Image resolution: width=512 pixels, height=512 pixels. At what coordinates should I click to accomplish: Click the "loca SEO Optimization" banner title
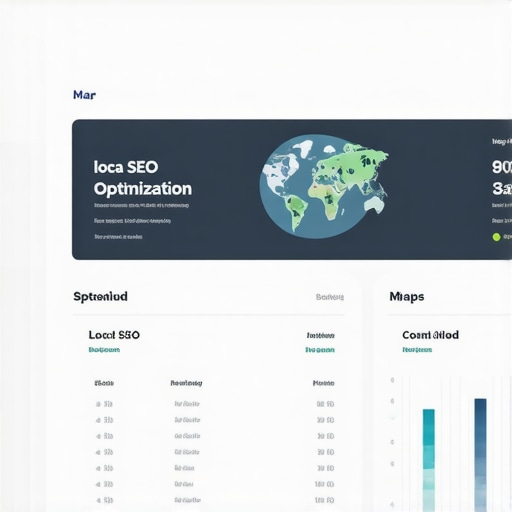coord(143,178)
